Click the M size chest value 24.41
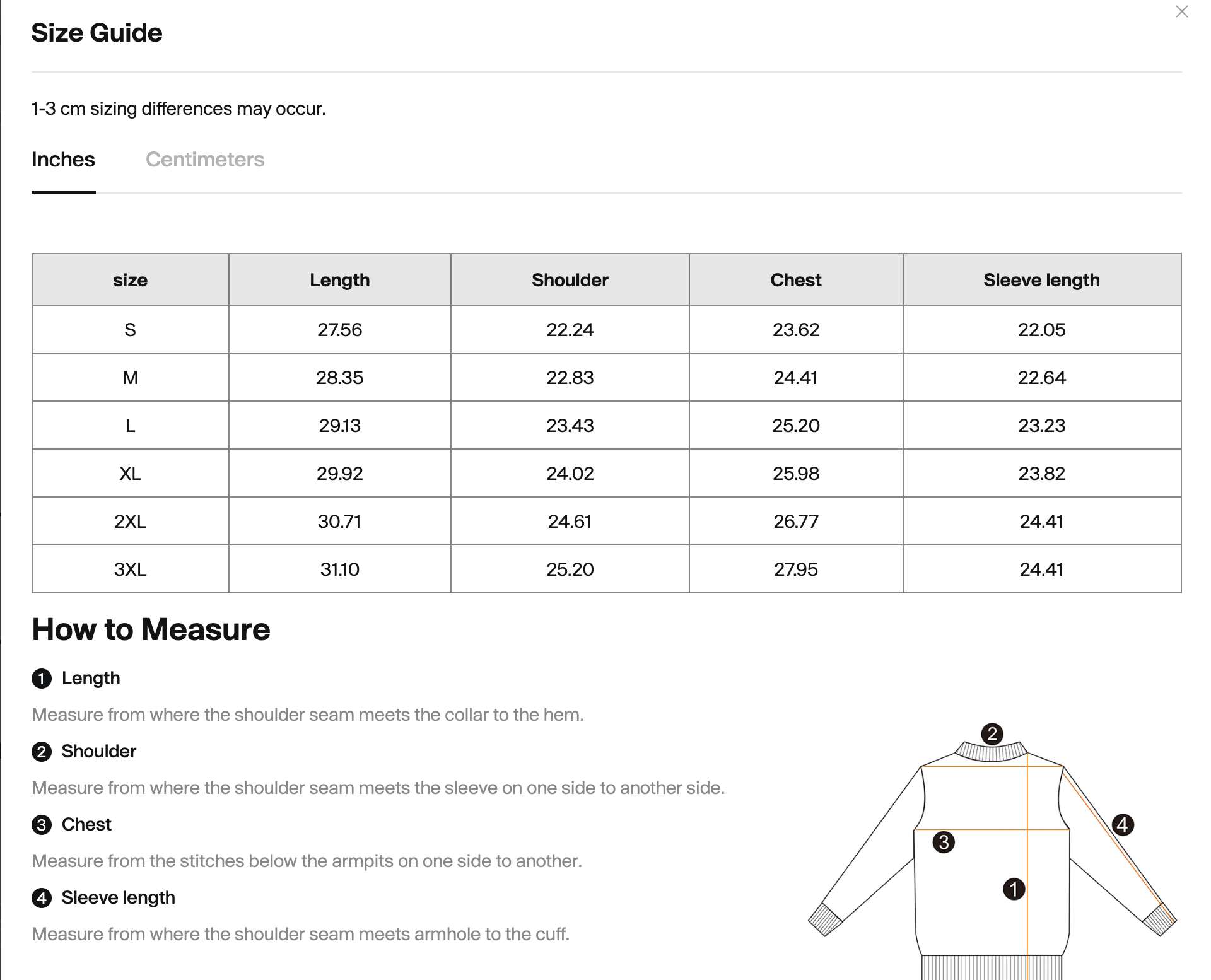Viewport: 1211px width, 980px height. tap(795, 378)
